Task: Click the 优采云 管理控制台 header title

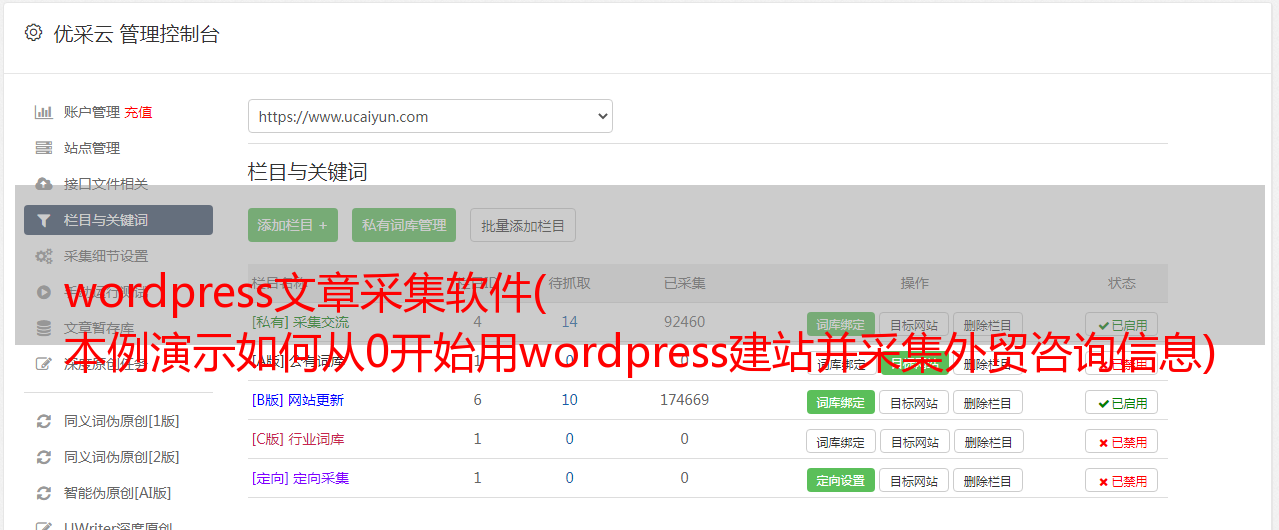Action: tap(136, 34)
